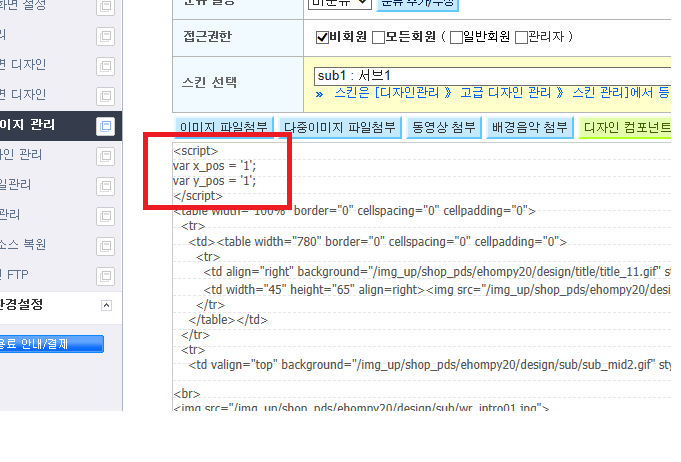
Task: Check the 모든회원 checkbox
Action: pyautogui.click(x=379, y=38)
